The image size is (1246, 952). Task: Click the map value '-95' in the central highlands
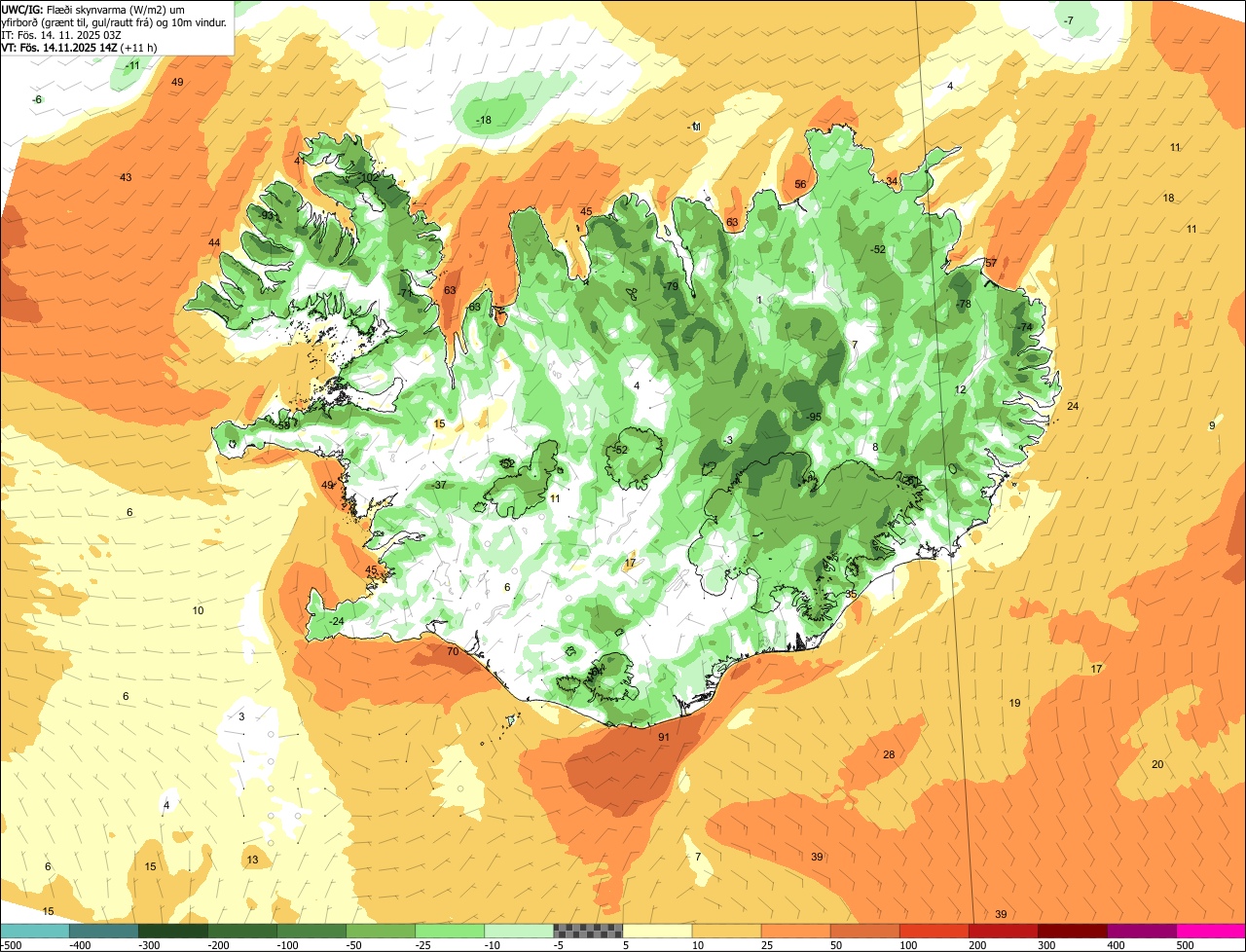pos(814,417)
